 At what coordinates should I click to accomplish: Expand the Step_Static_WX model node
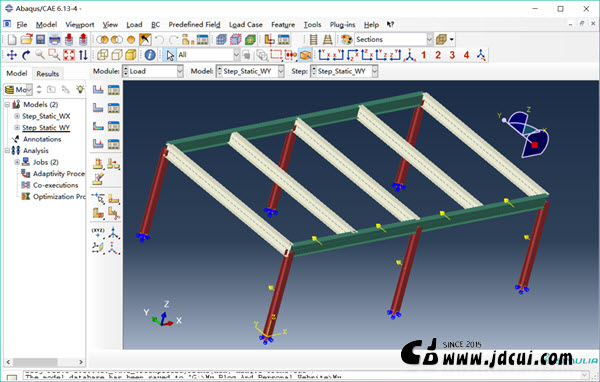[17, 116]
